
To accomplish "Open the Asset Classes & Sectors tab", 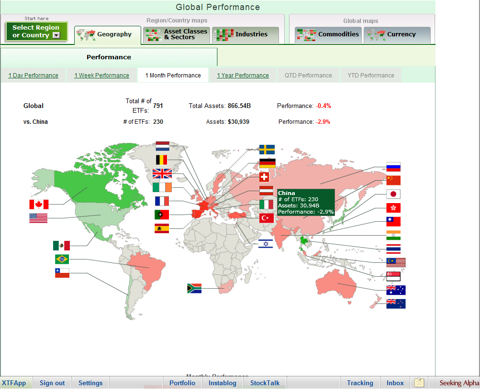I will (x=177, y=34).
